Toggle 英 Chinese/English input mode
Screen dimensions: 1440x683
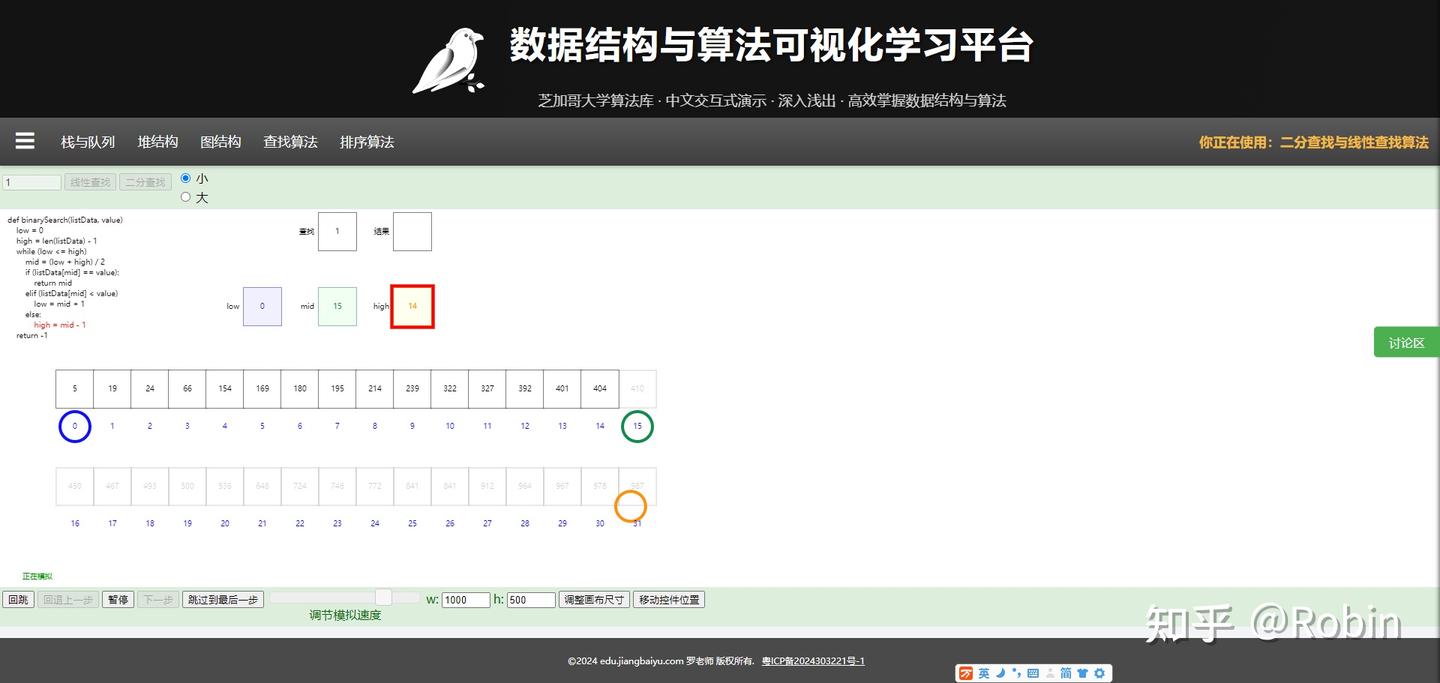click(x=983, y=673)
